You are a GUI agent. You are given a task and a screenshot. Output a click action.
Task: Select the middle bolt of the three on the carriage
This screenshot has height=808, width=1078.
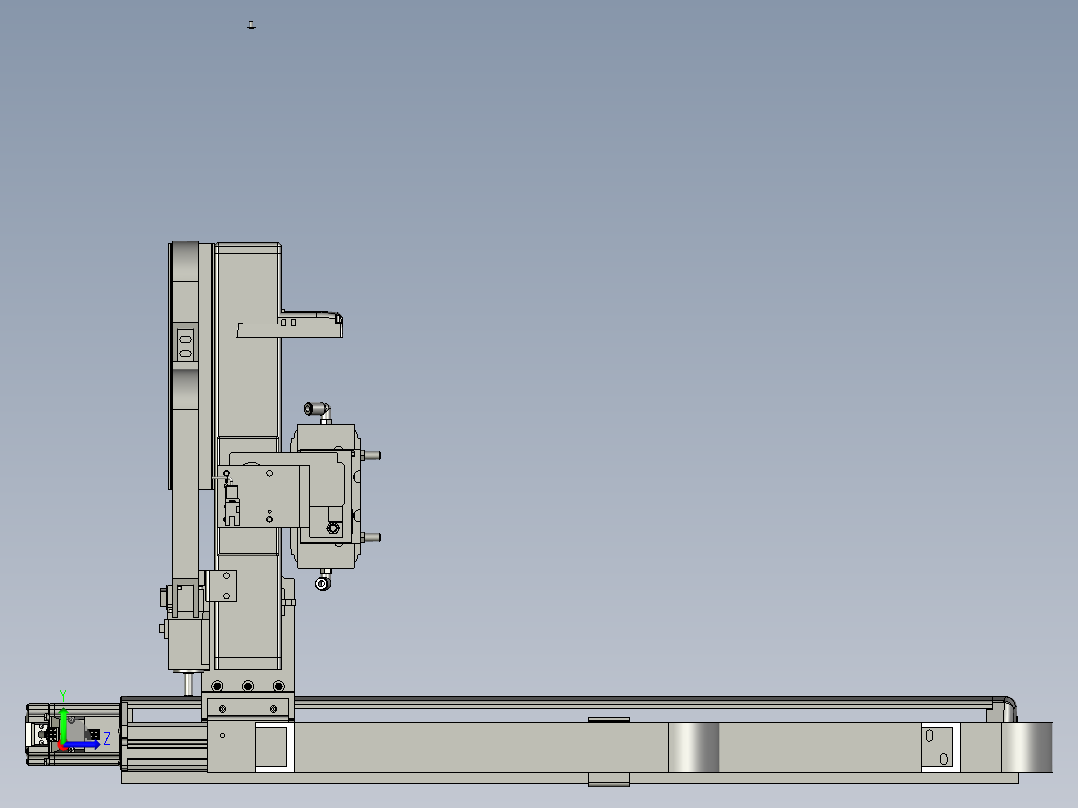248,686
